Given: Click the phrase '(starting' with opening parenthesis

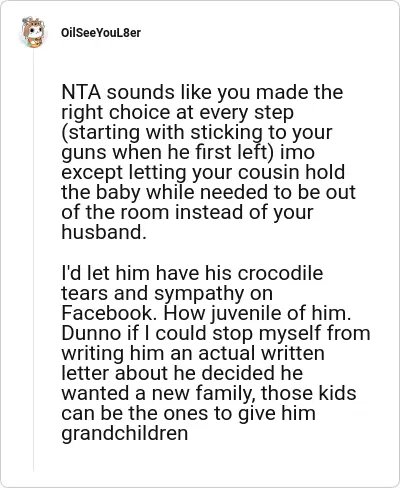Looking at the screenshot, I should tap(100, 133).
